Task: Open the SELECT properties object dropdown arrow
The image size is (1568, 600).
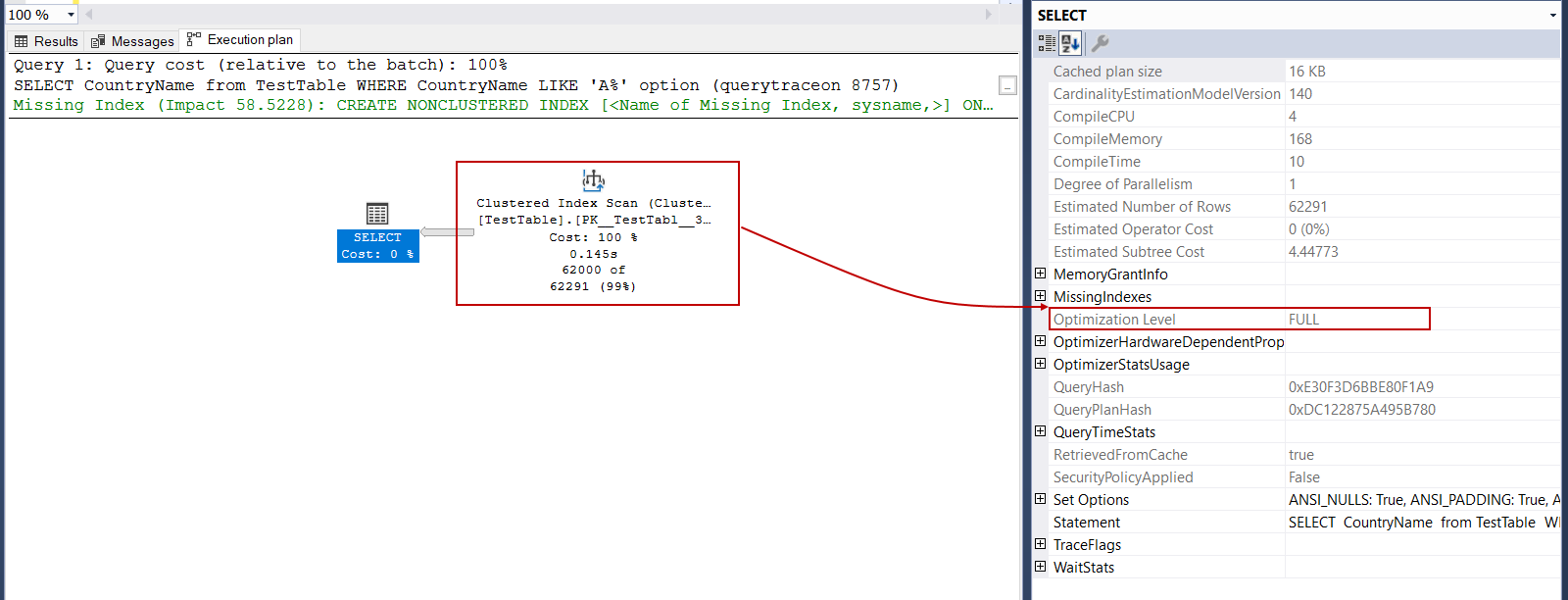Action: 1553,15
